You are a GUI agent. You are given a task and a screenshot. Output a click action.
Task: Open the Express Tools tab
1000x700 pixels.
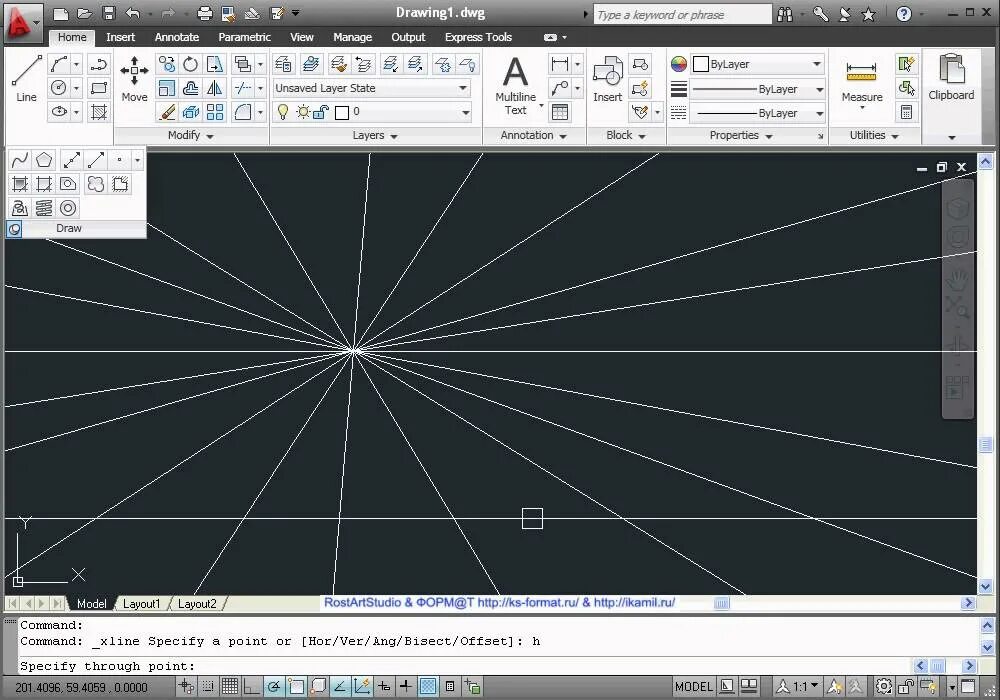478,37
